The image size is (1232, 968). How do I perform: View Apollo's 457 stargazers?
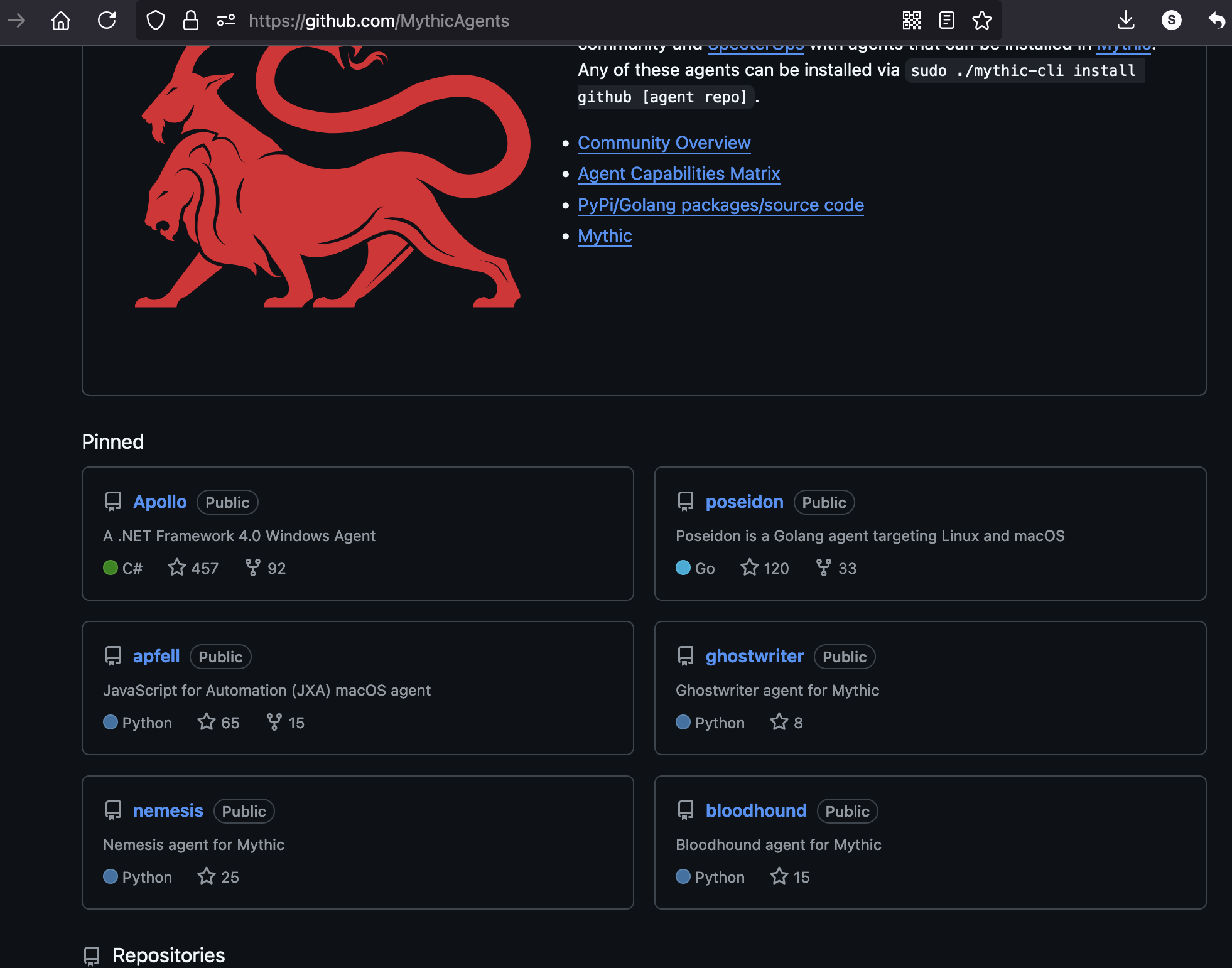(x=193, y=568)
